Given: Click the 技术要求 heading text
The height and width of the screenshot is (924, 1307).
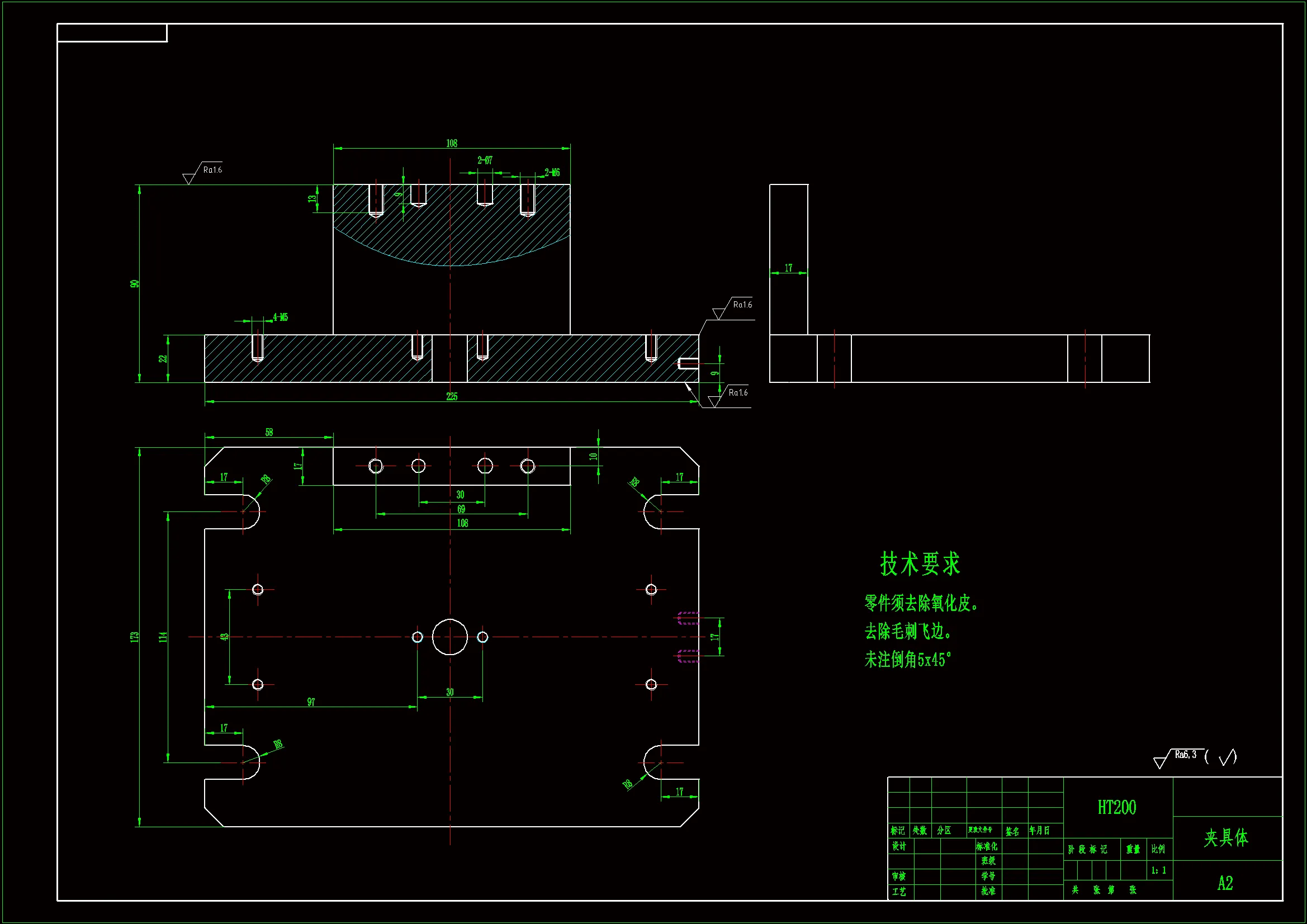Looking at the screenshot, I should point(920,563).
